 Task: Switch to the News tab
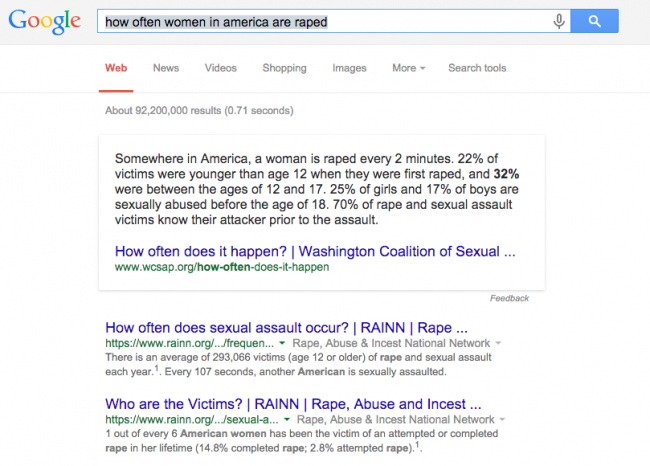tap(166, 68)
